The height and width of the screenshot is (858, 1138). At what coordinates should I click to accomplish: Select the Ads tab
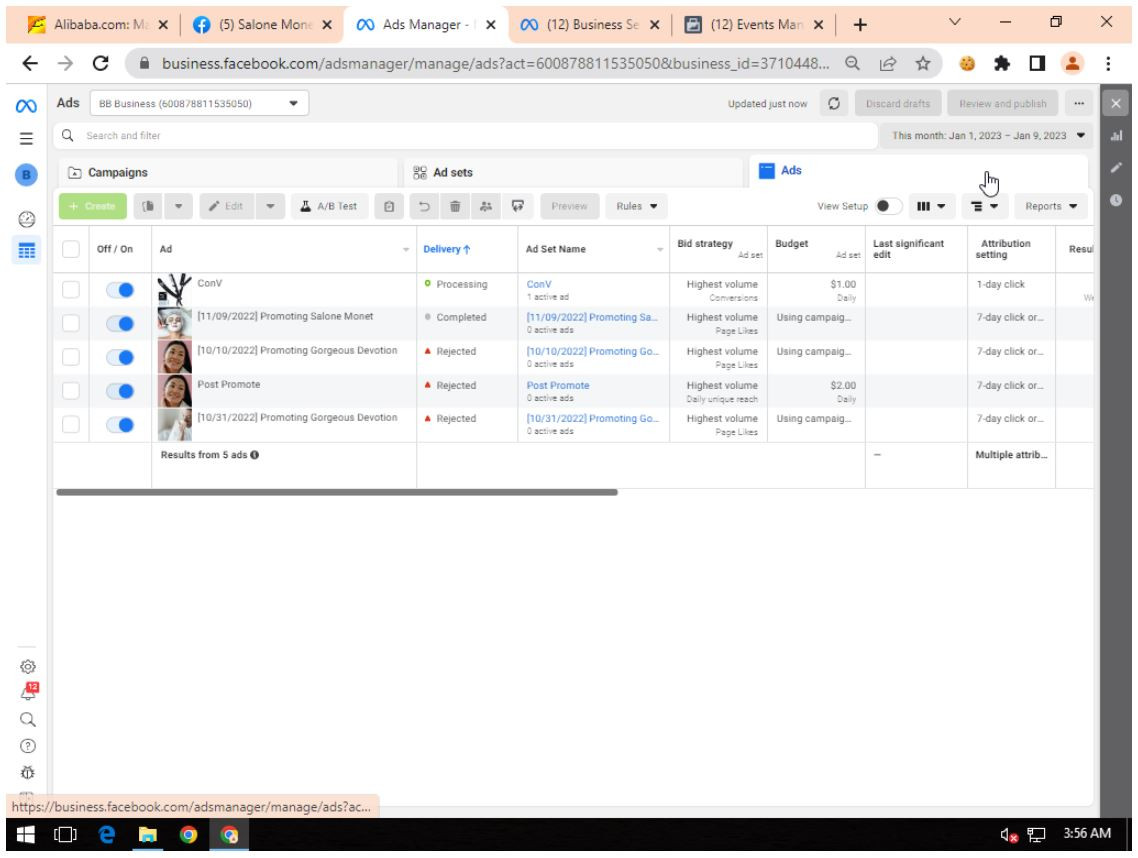coord(918,171)
